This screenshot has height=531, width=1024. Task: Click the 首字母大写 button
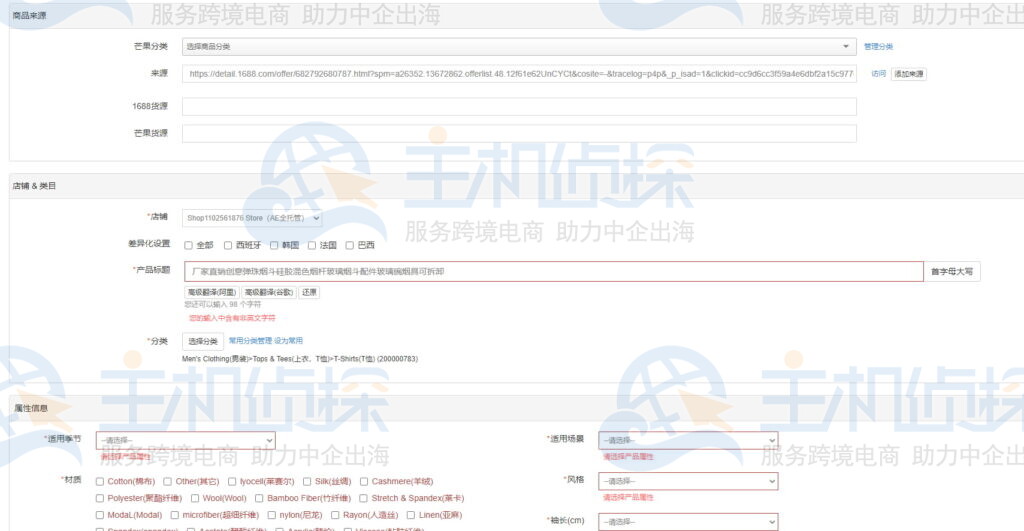click(952, 272)
